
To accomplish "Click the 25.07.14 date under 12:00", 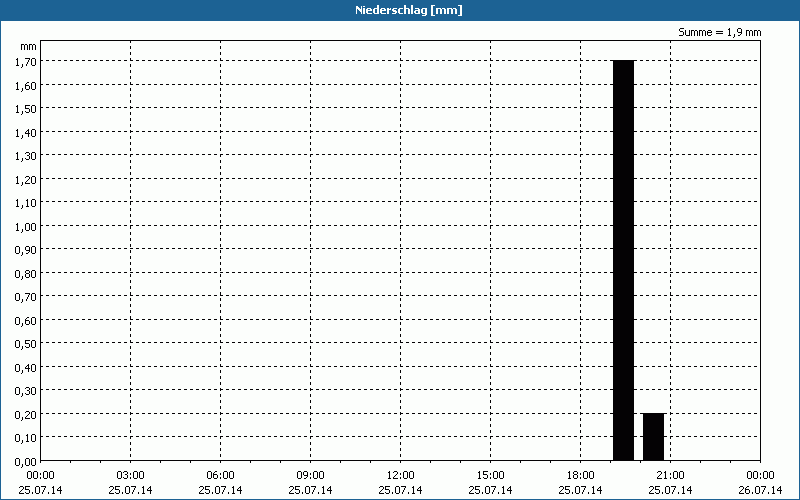I will 401,490.
